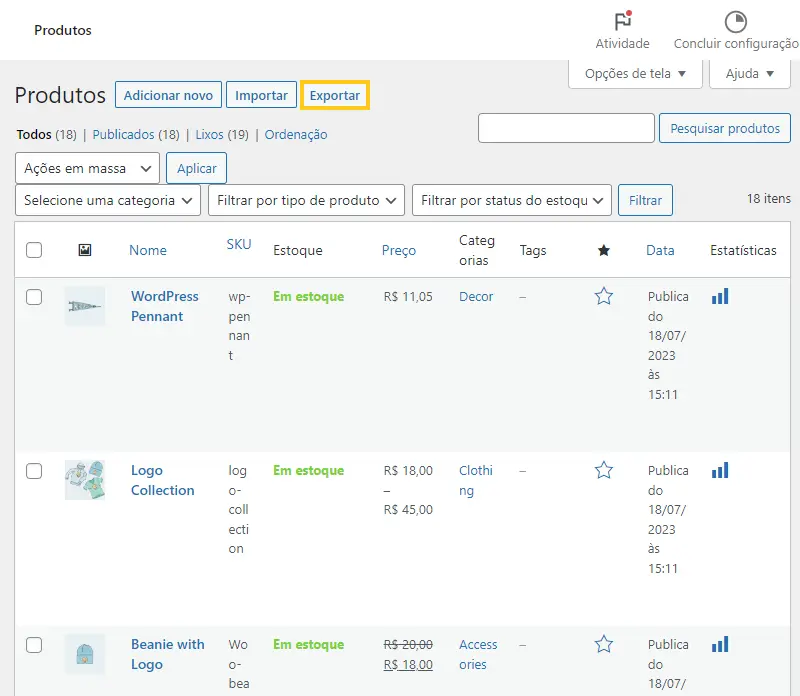Image resolution: width=800 pixels, height=696 pixels.
Task: Check the select-all products checkbox
Action: click(34, 250)
